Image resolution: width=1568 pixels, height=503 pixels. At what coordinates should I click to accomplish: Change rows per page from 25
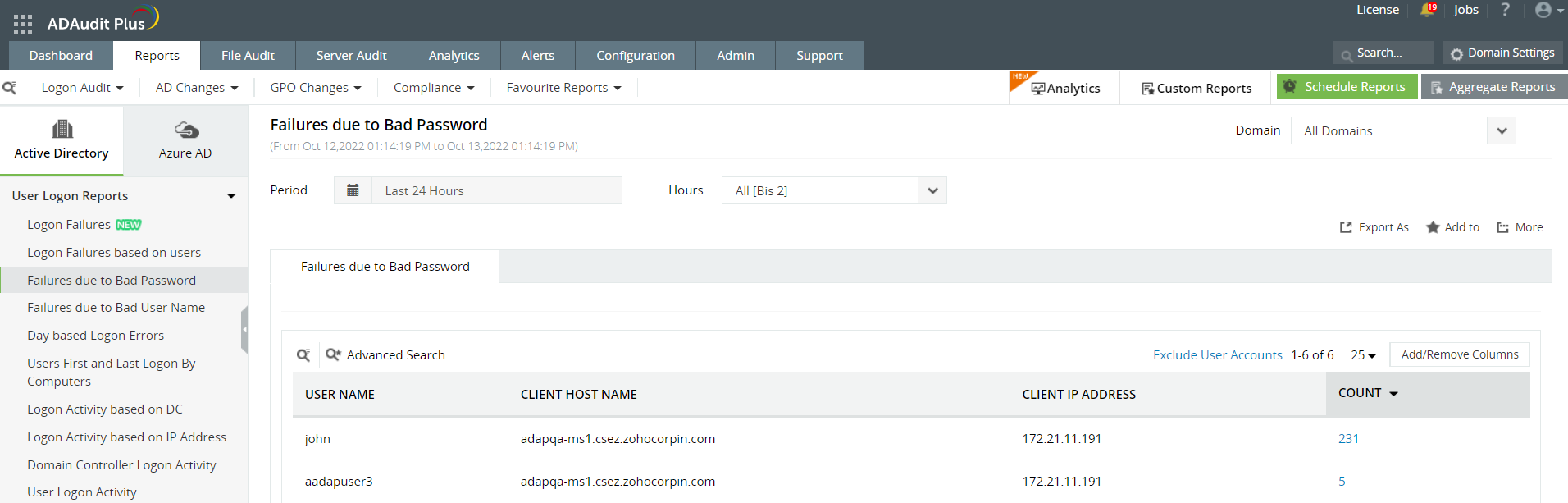(1363, 355)
